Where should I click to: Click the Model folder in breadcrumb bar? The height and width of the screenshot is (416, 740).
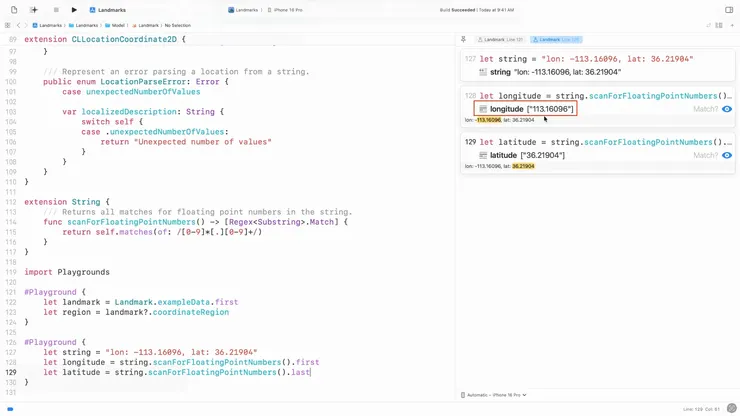point(115,25)
